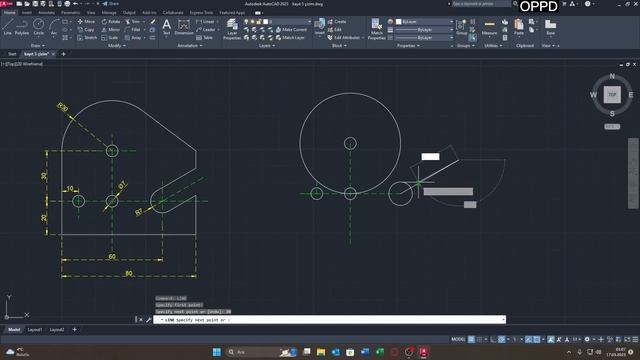This screenshot has height=360, width=640.
Task: Click the command line input
Action: [329, 320]
